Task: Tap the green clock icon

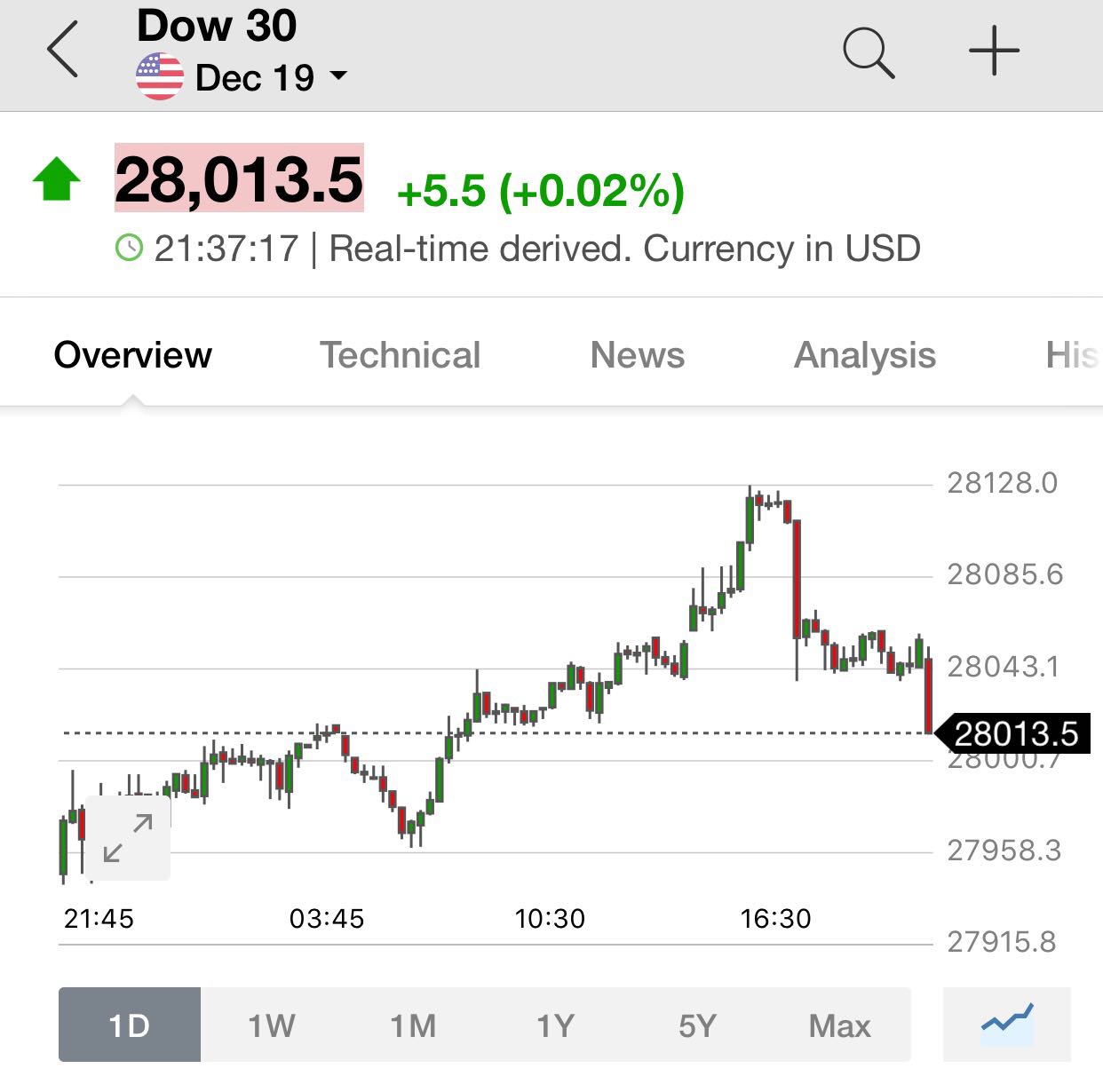Action: [130, 248]
